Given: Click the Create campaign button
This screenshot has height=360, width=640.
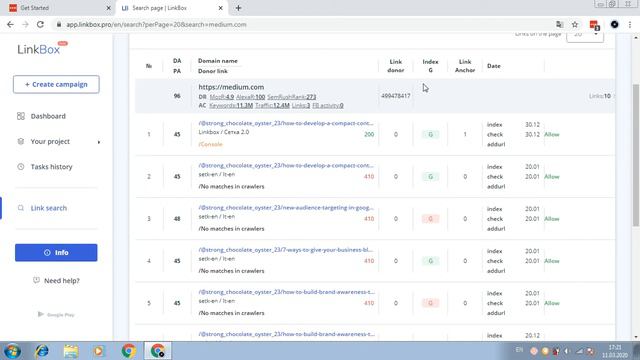Looking at the screenshot, I should [56, 84].
